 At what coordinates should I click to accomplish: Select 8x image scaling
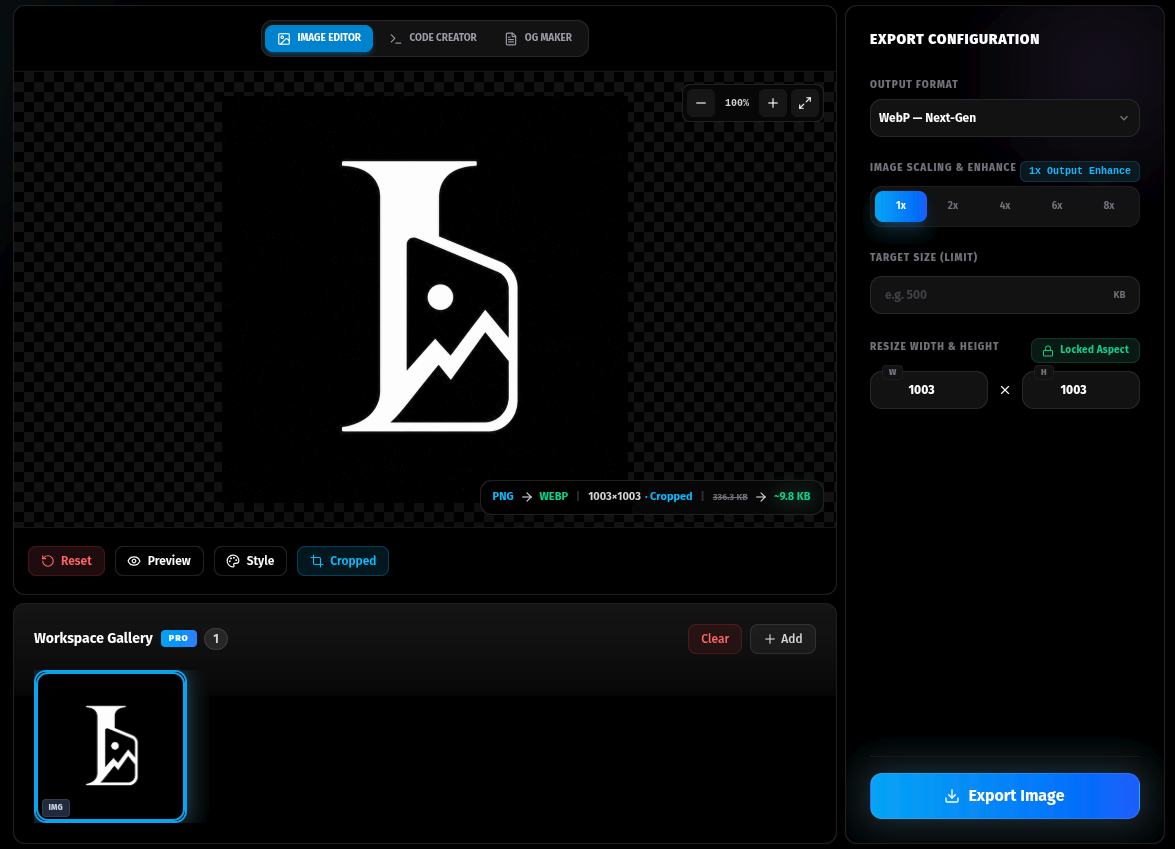[1109, 206]
